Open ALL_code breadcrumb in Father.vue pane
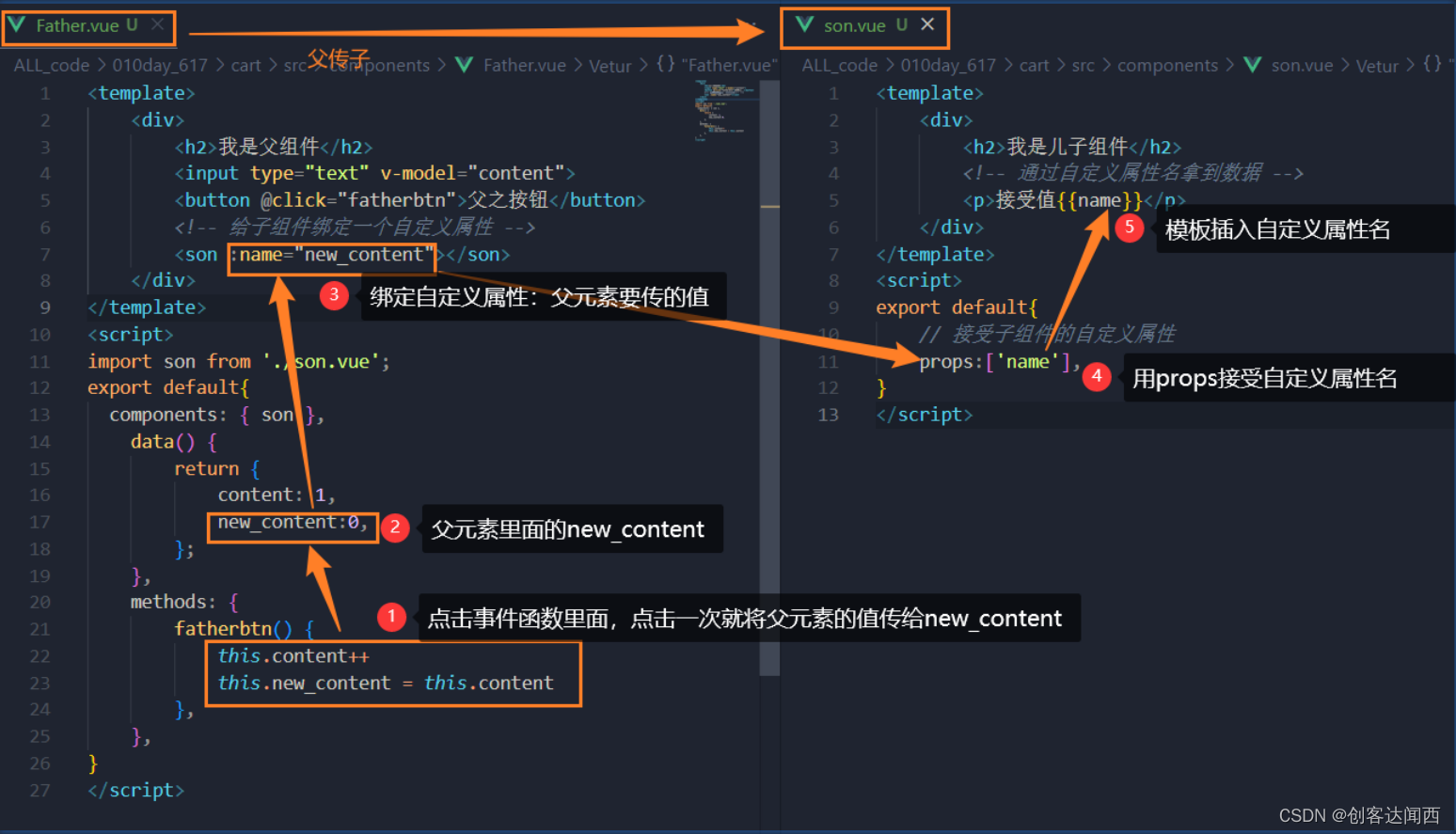1456x834 pixels. tap(52, 65)
